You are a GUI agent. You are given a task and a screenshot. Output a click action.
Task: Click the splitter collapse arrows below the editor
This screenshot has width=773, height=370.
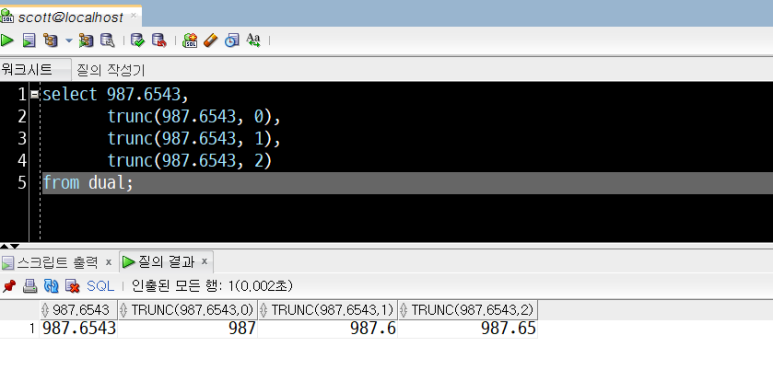click(9, 246)
